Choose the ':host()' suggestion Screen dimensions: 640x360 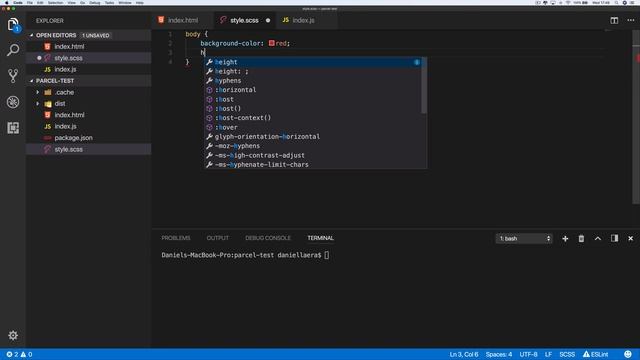click(313, 109)
